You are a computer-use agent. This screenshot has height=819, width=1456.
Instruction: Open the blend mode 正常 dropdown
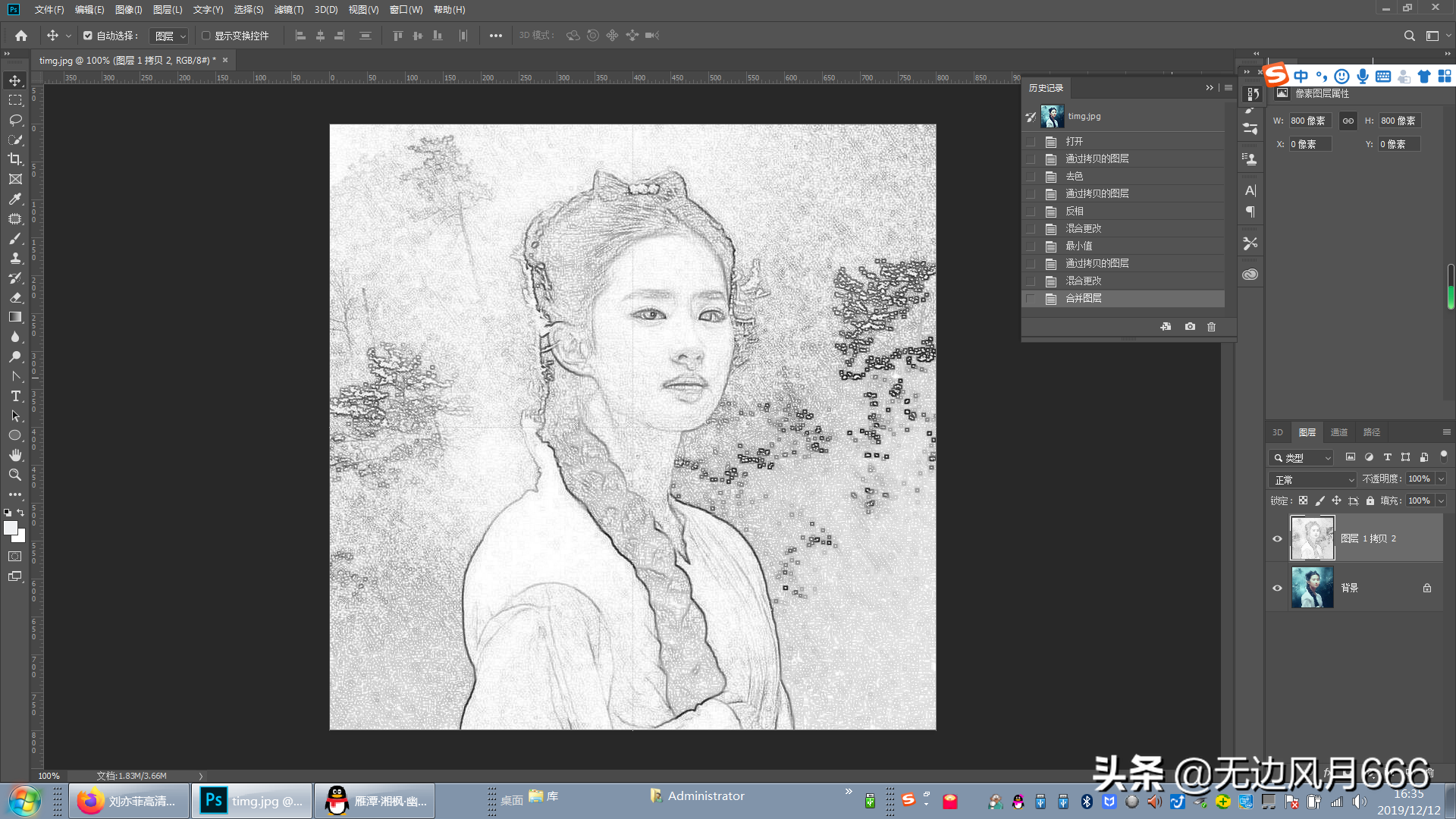click(x=1312, y=480)
